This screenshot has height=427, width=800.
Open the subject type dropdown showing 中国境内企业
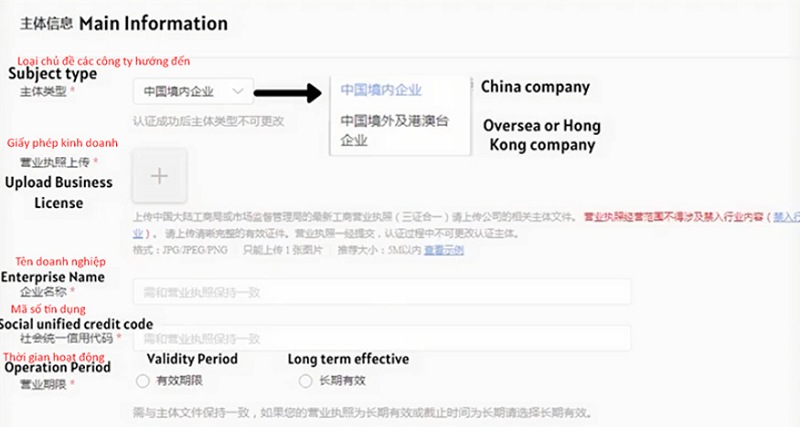point(192,91)
